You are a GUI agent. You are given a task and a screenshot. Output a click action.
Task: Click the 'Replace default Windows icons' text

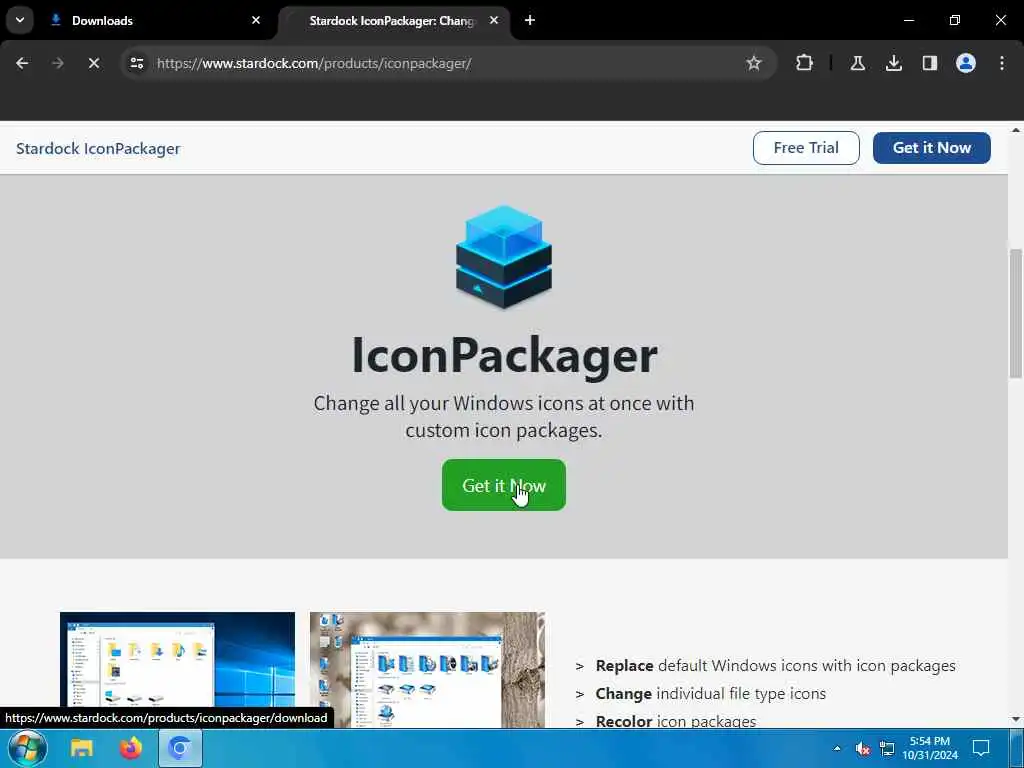775,665
